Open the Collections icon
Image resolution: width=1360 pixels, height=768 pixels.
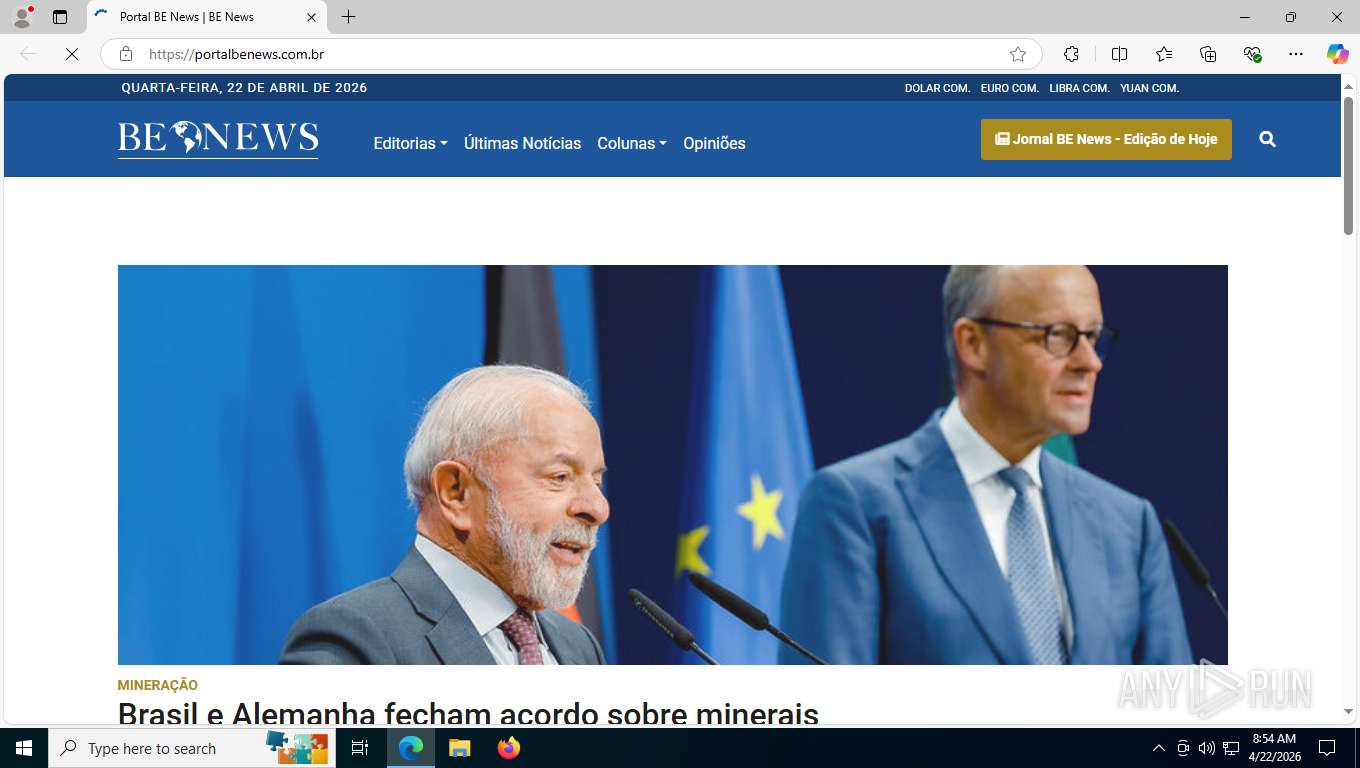click(x=1208, y=54)
